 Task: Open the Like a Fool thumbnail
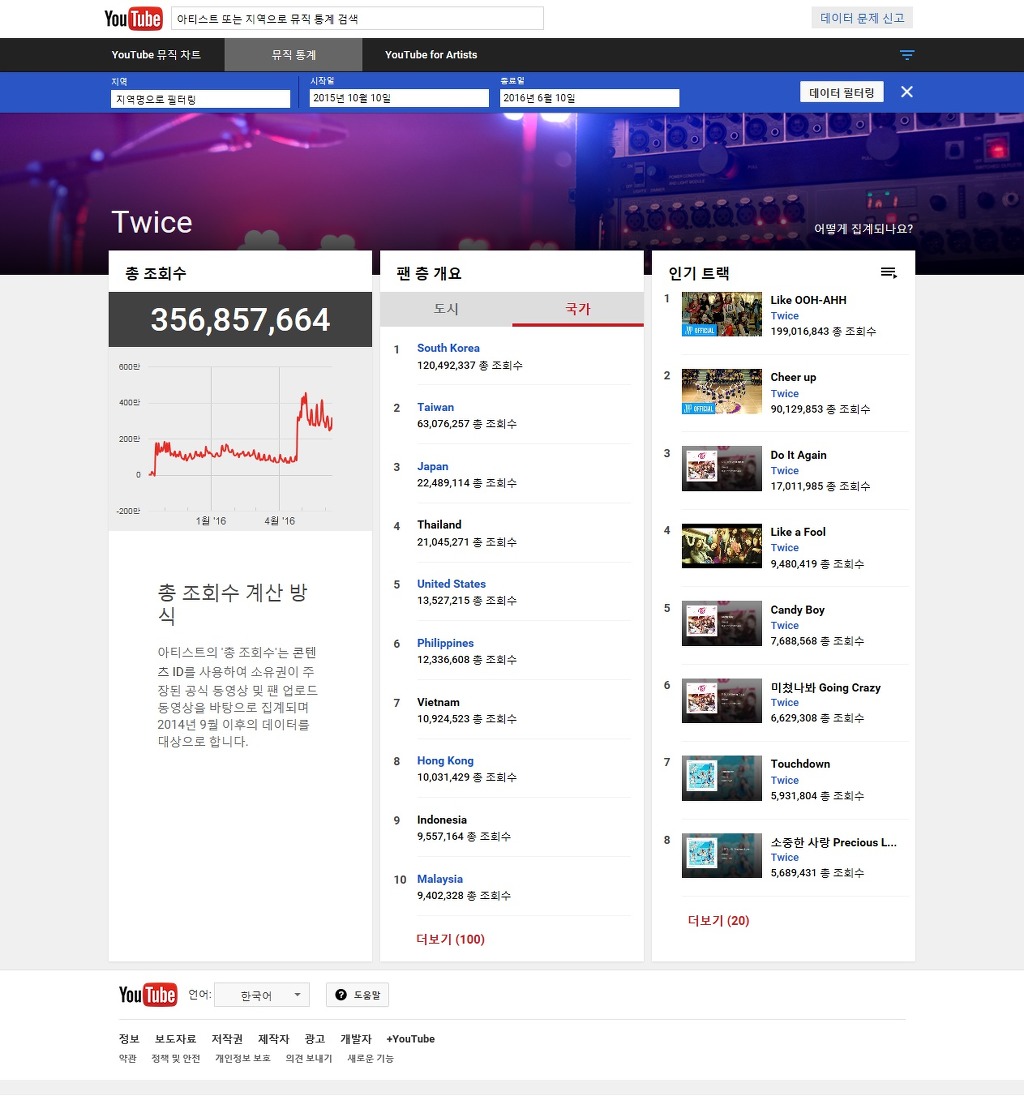[721, 546]
